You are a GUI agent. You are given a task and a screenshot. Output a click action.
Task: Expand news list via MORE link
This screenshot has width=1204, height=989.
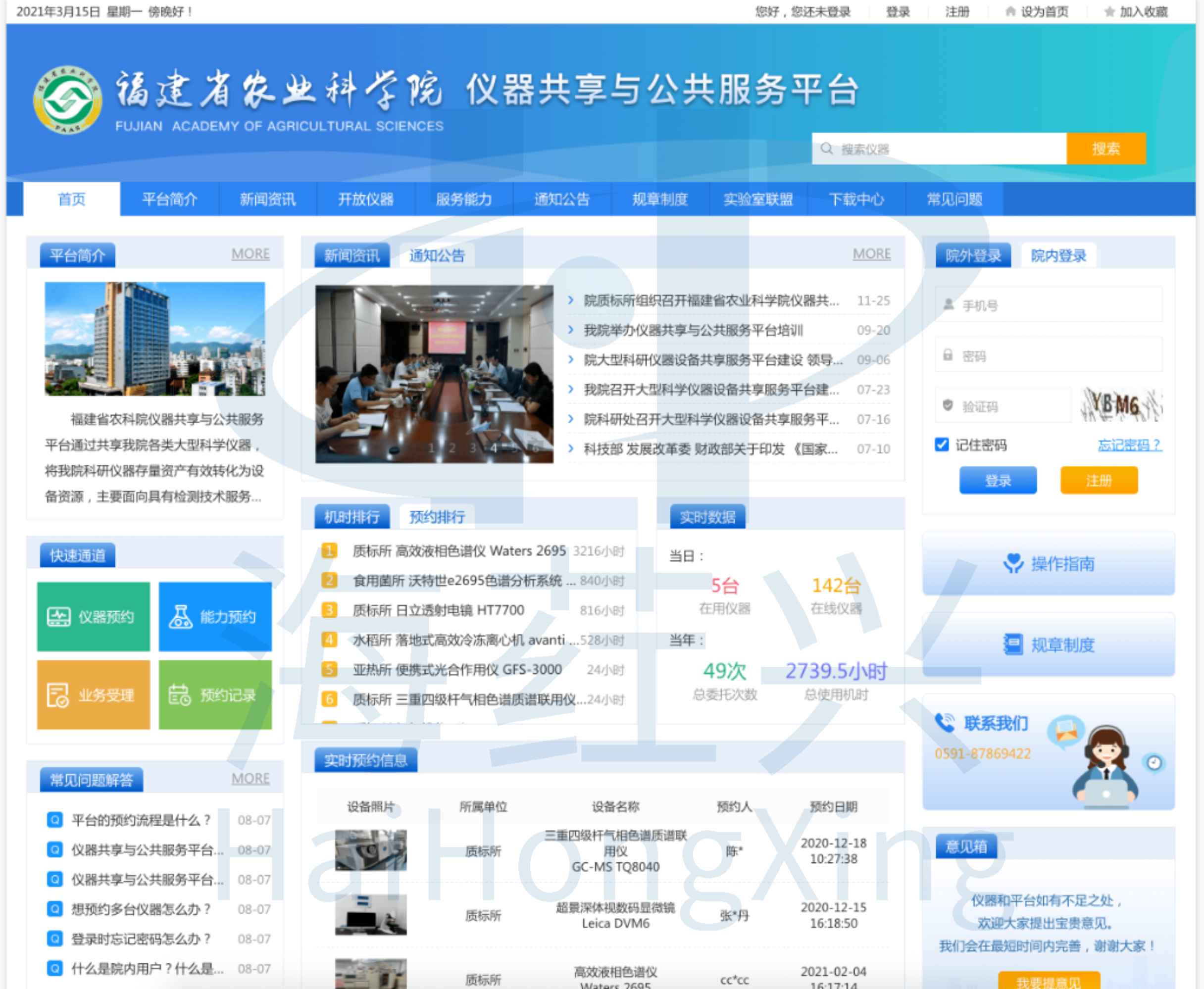pos(871,254)
